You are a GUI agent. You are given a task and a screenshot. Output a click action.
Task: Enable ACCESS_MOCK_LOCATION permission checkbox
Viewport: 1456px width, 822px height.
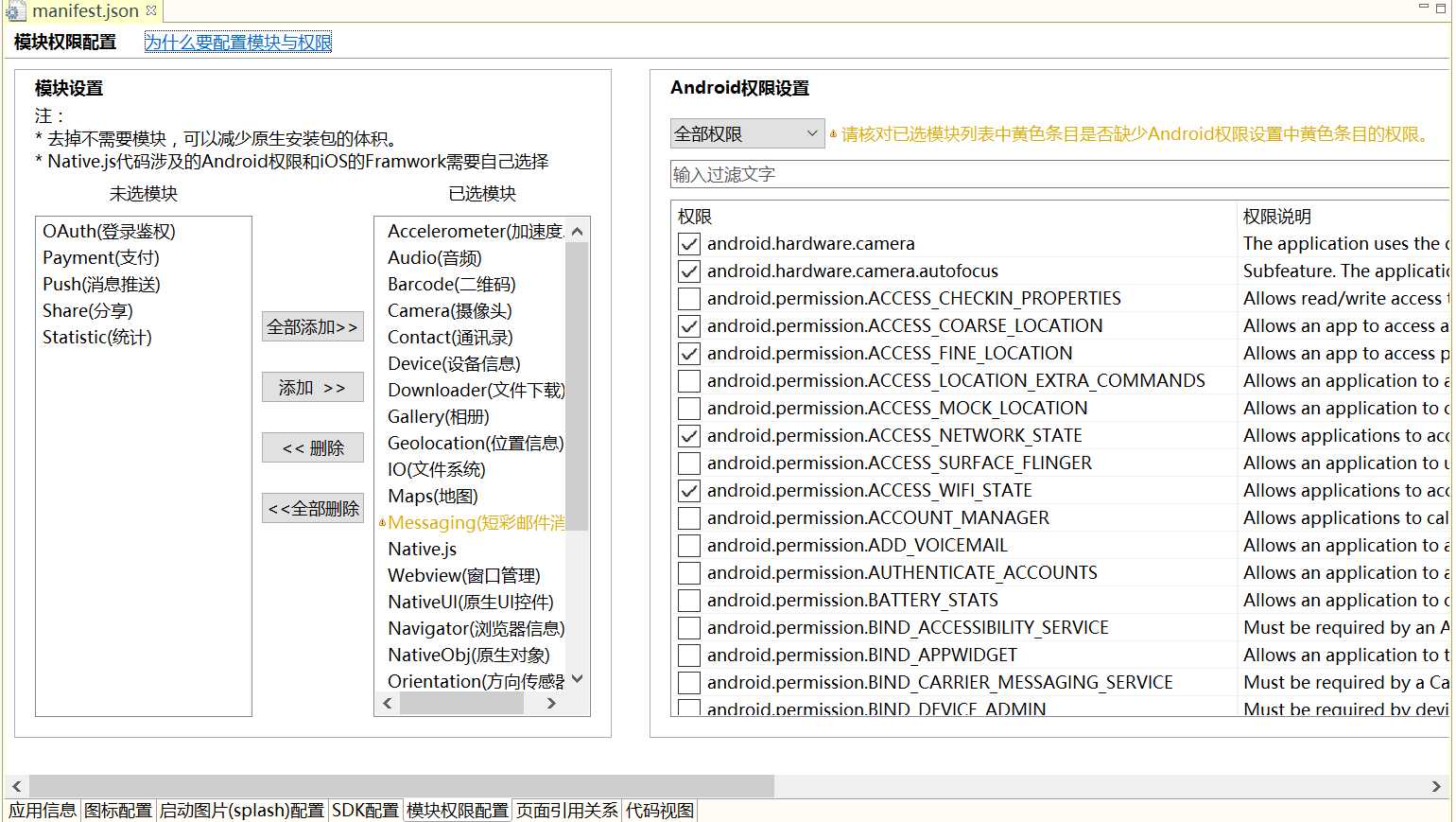coord(689,409)
